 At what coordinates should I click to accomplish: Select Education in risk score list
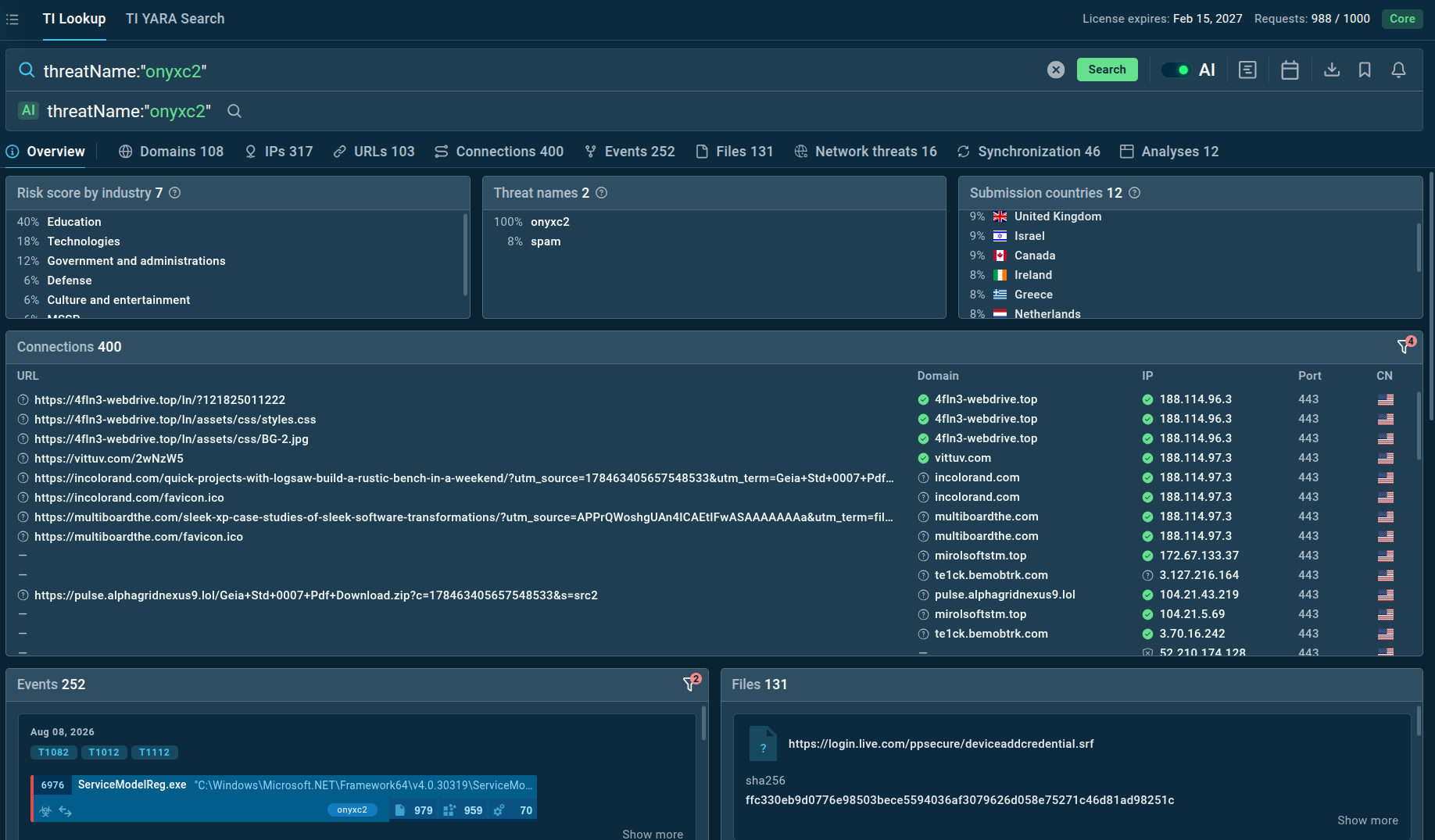(x=74, y=222)
